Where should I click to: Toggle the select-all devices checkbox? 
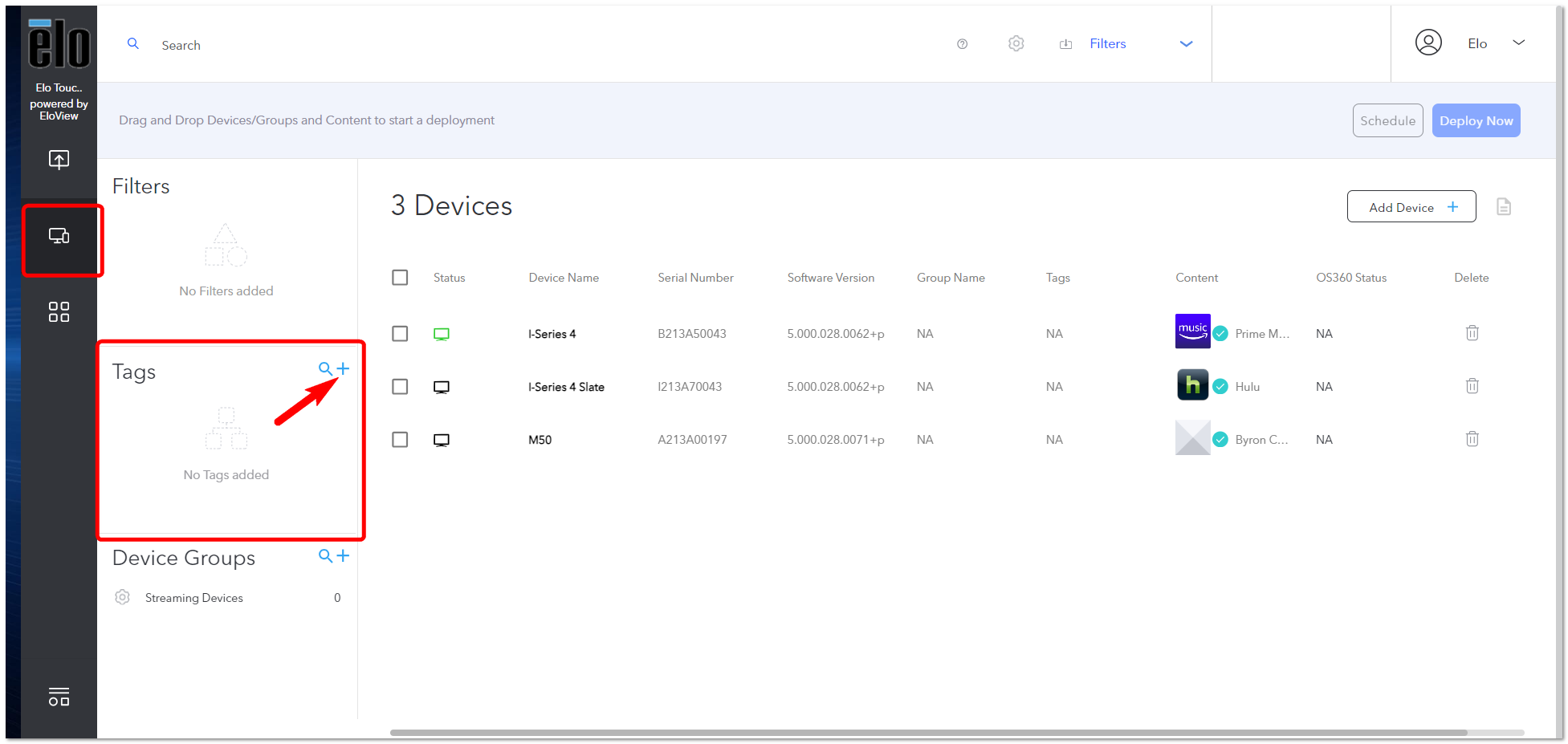coord(400,277)
